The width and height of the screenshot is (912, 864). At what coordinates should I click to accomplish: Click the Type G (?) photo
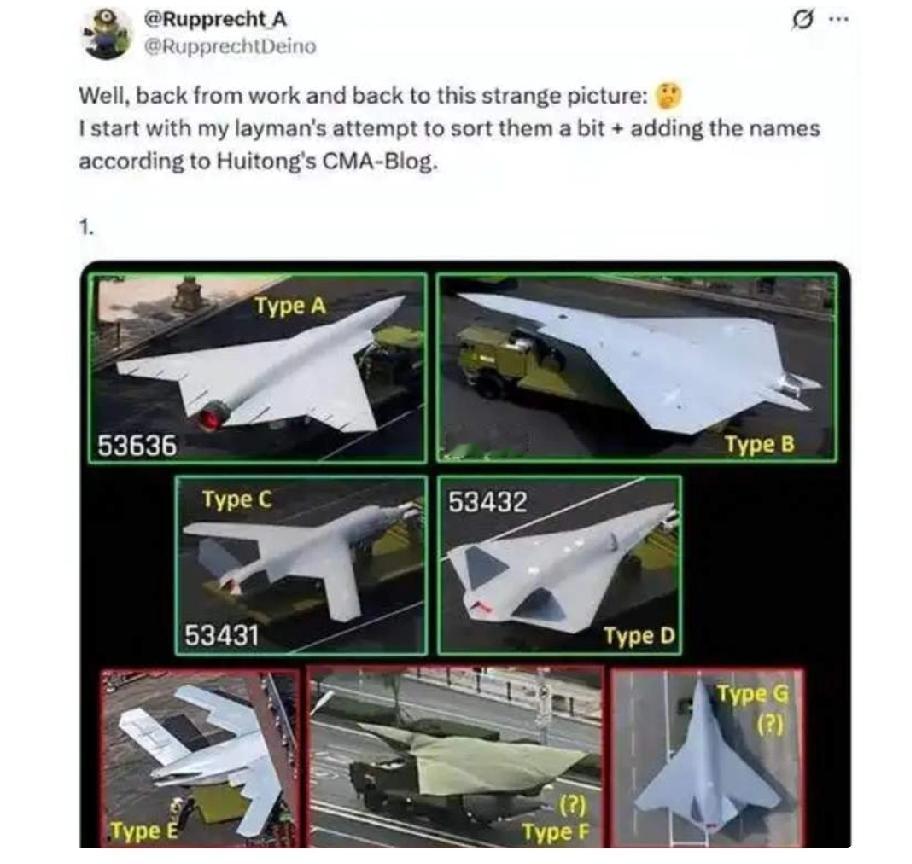click(708, 758)
